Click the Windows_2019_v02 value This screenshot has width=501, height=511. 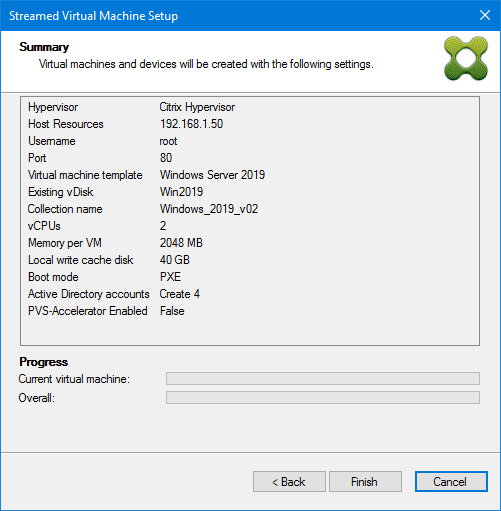209,209
